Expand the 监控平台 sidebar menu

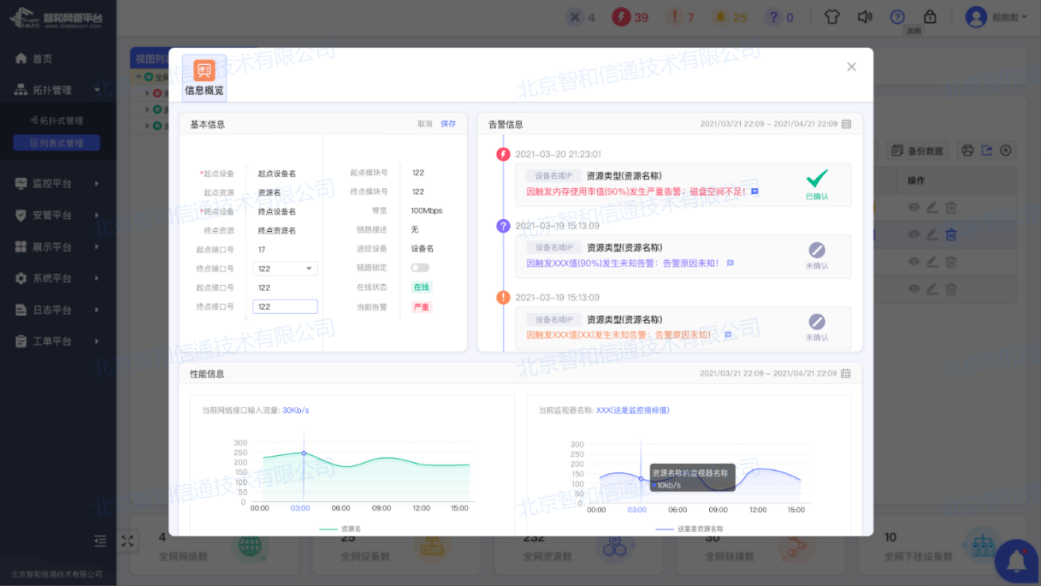coord(57,184)
